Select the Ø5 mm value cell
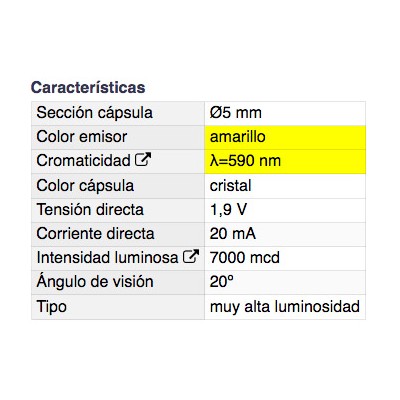 (285, 113)
